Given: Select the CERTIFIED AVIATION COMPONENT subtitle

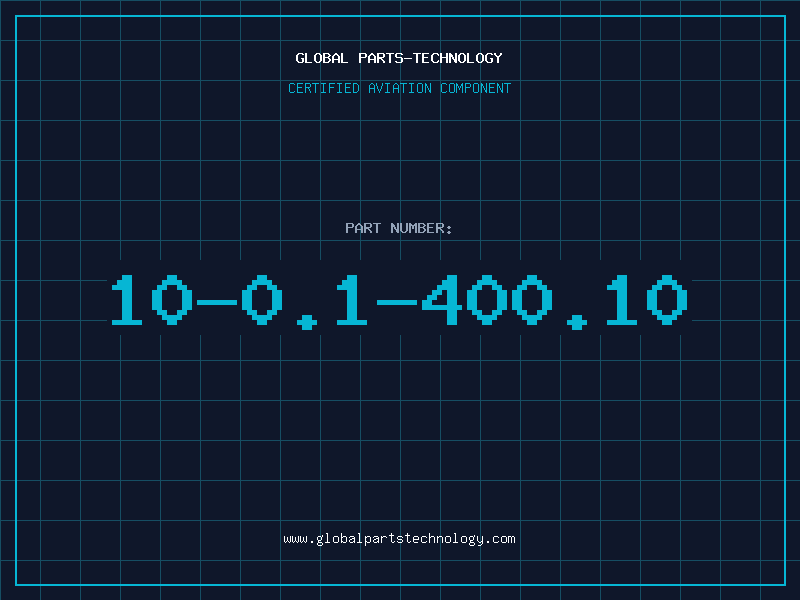Looking at the screenshot, I should click(x=399, y=88).
